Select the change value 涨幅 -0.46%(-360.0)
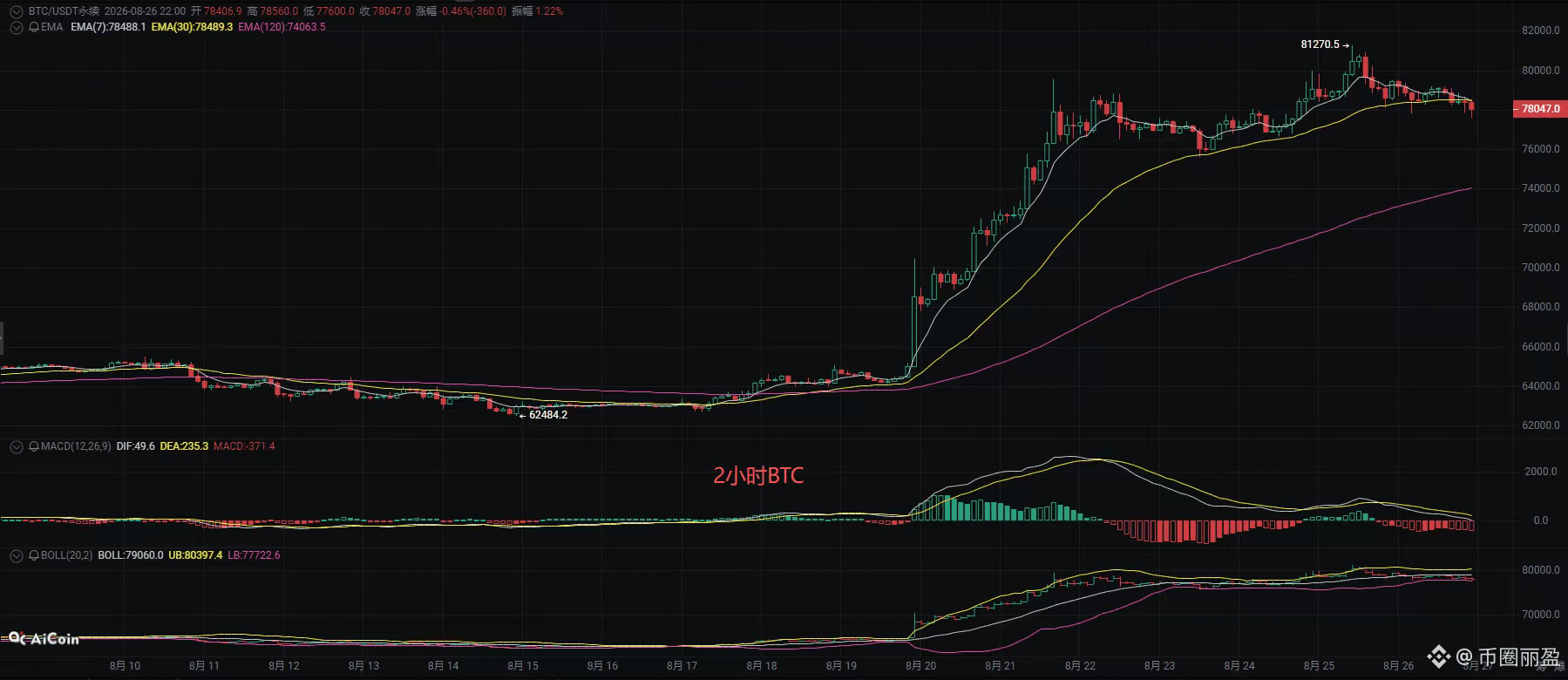This screenshot has width=1568, height=680. [461, 11]
